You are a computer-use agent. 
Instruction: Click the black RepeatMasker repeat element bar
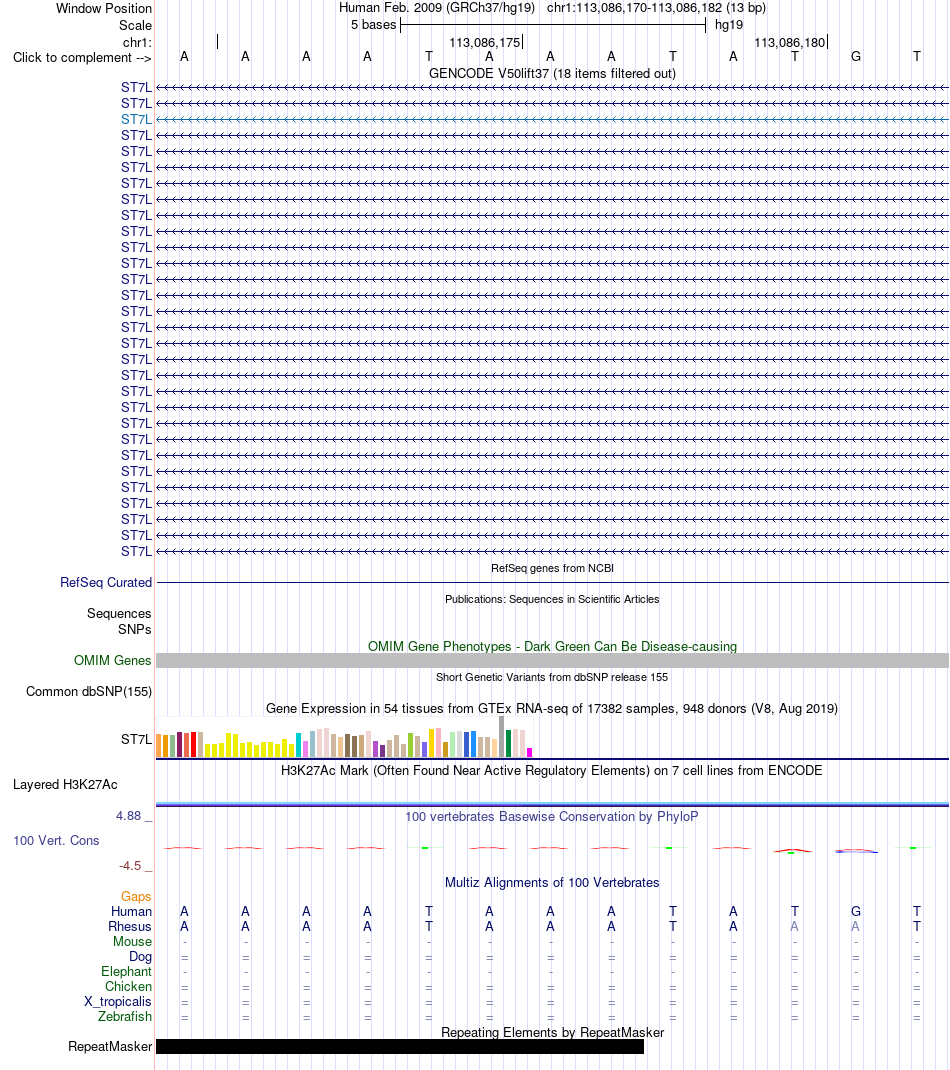click(400, 1047)
